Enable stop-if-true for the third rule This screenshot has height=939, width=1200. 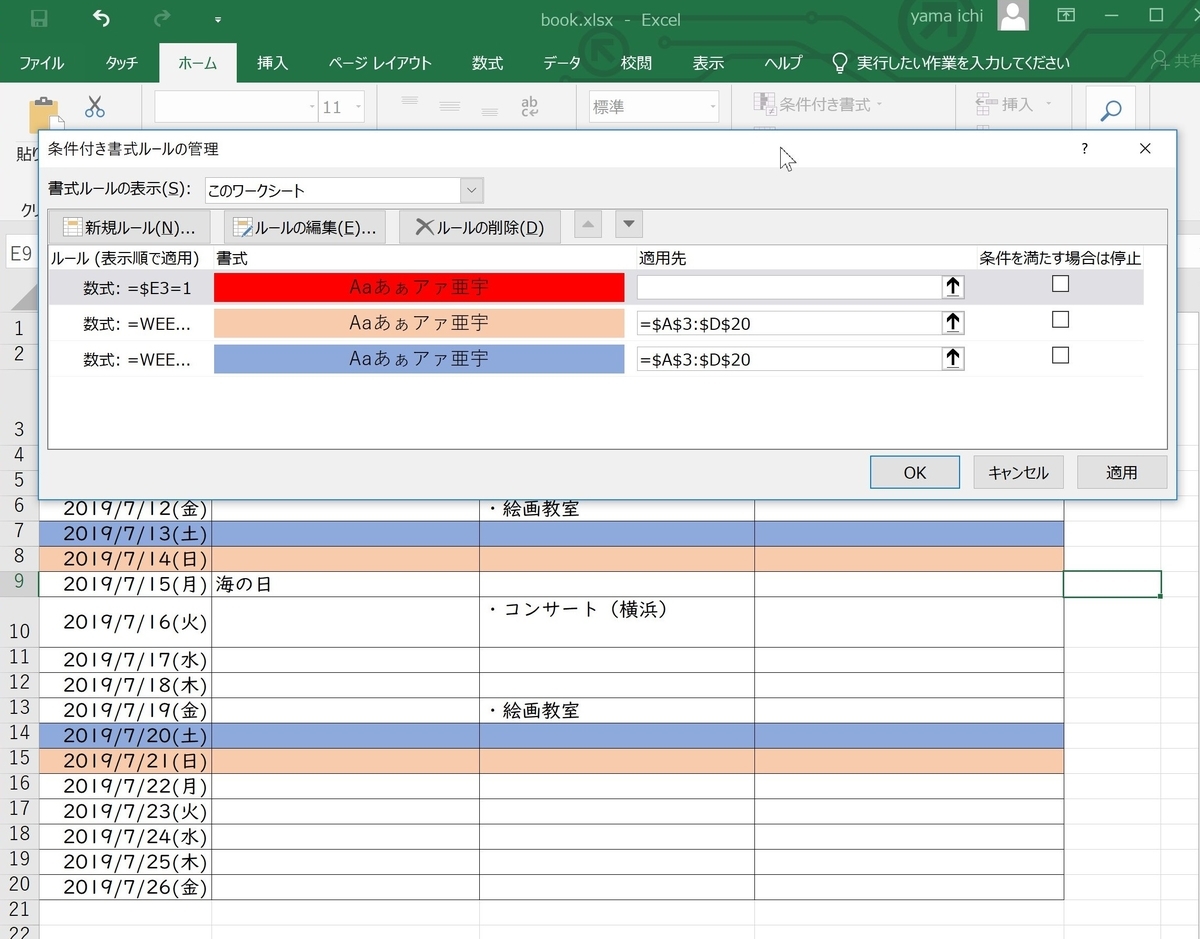1060,355
